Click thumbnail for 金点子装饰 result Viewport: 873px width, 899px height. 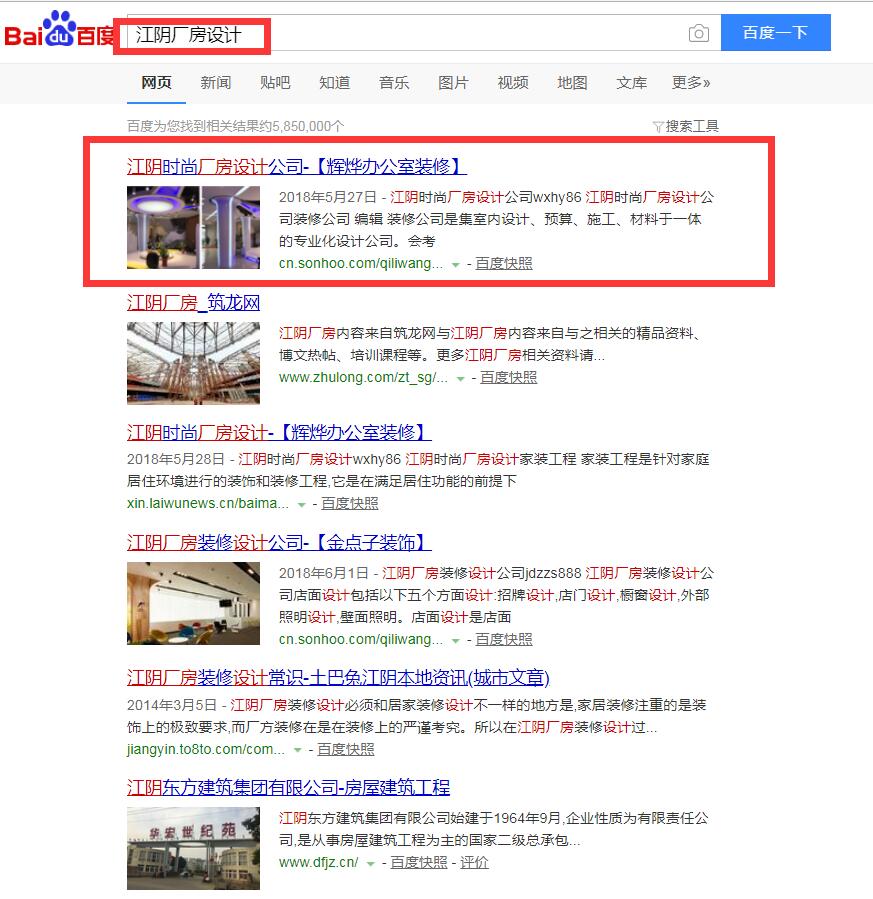tap(193, 603)
